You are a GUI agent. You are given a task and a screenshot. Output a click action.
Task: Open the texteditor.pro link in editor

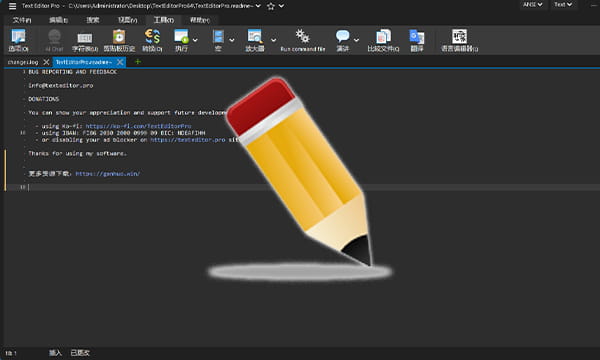188,140
